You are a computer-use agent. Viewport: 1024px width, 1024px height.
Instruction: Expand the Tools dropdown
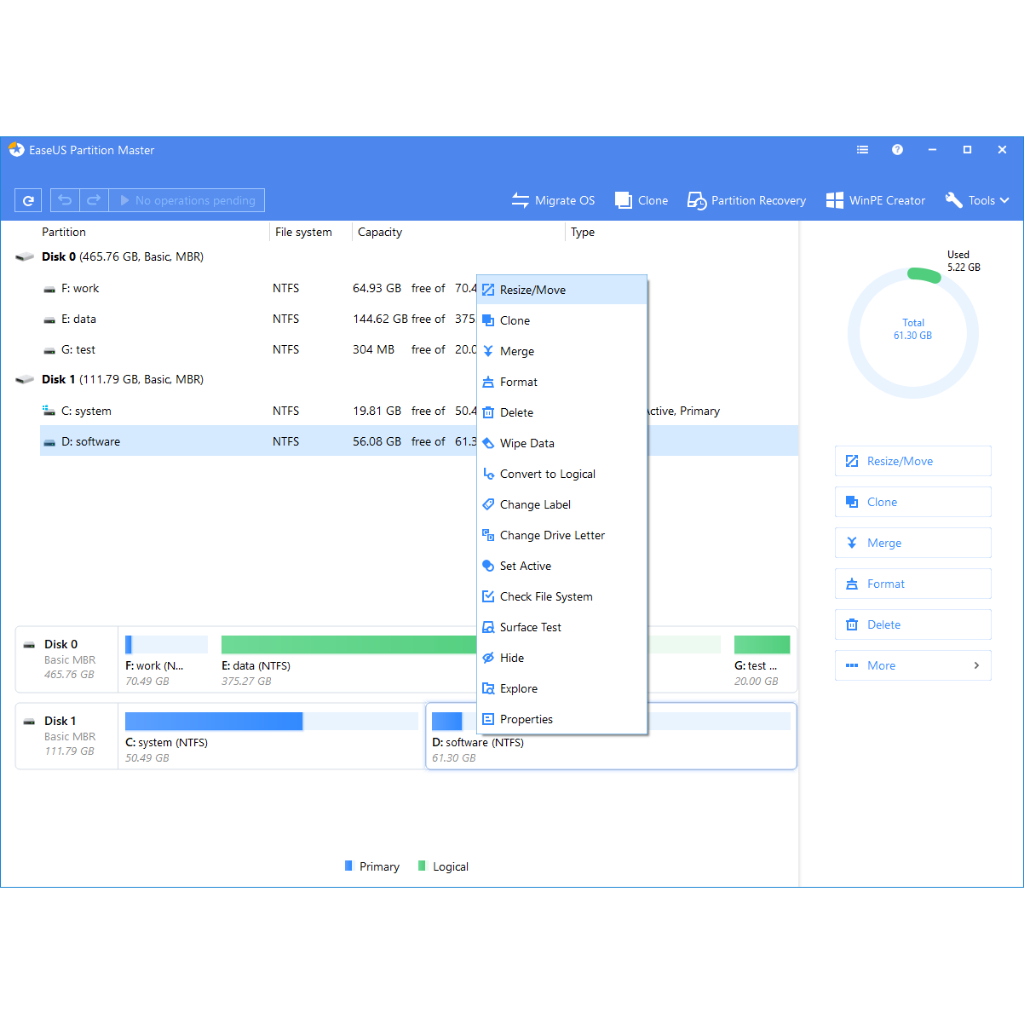click(977, 200)
